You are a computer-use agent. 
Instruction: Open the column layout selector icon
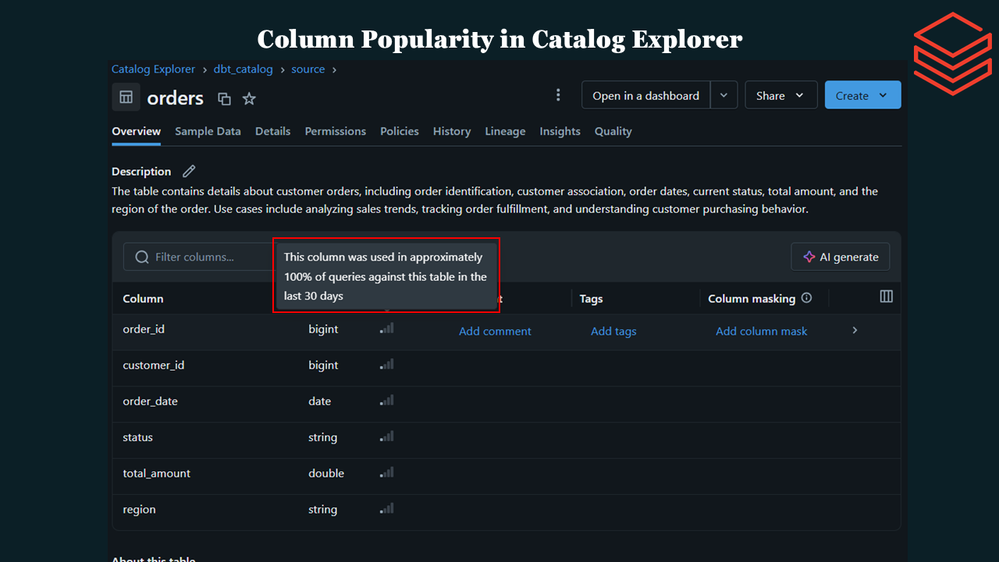coord(886,296)
